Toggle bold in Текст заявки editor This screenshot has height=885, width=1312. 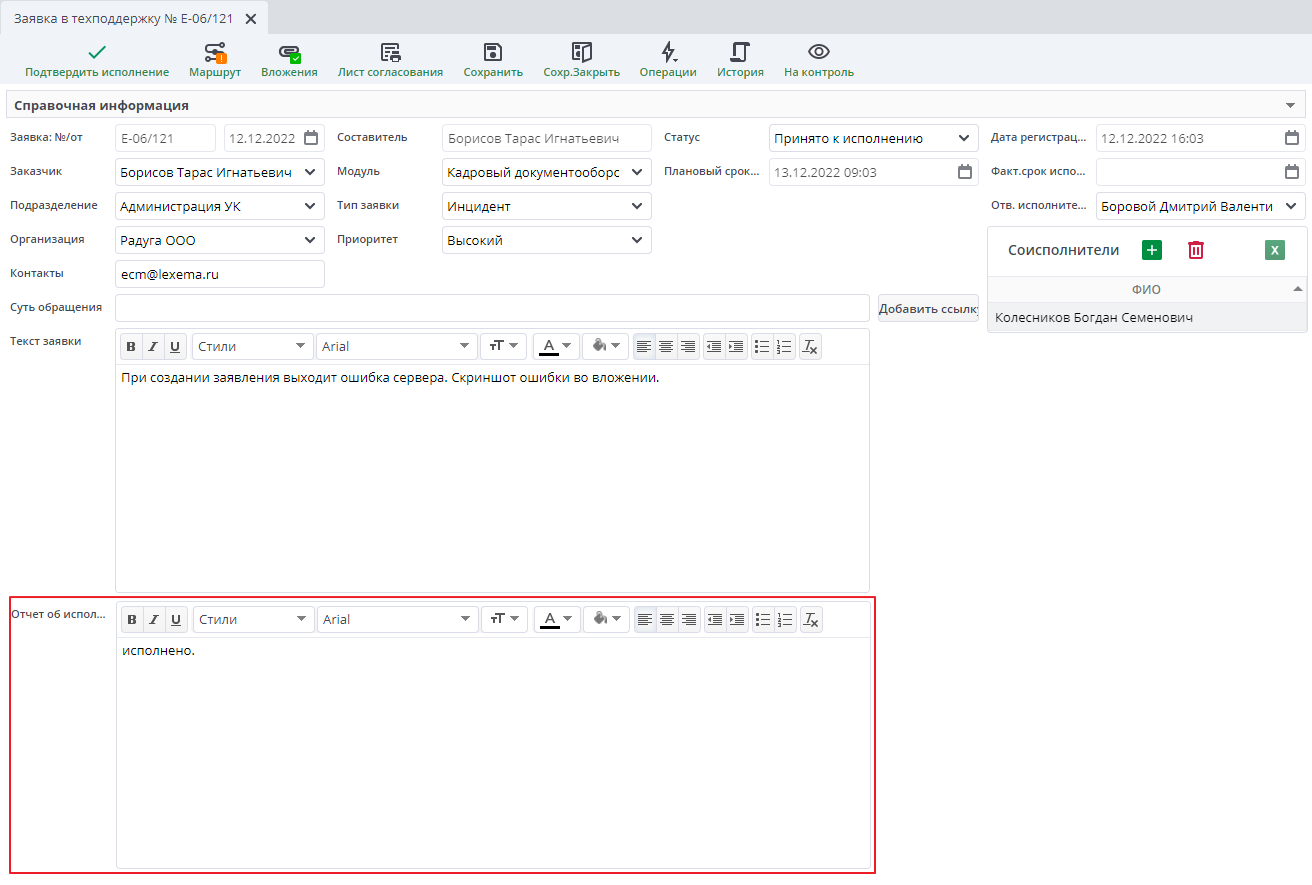131,347
